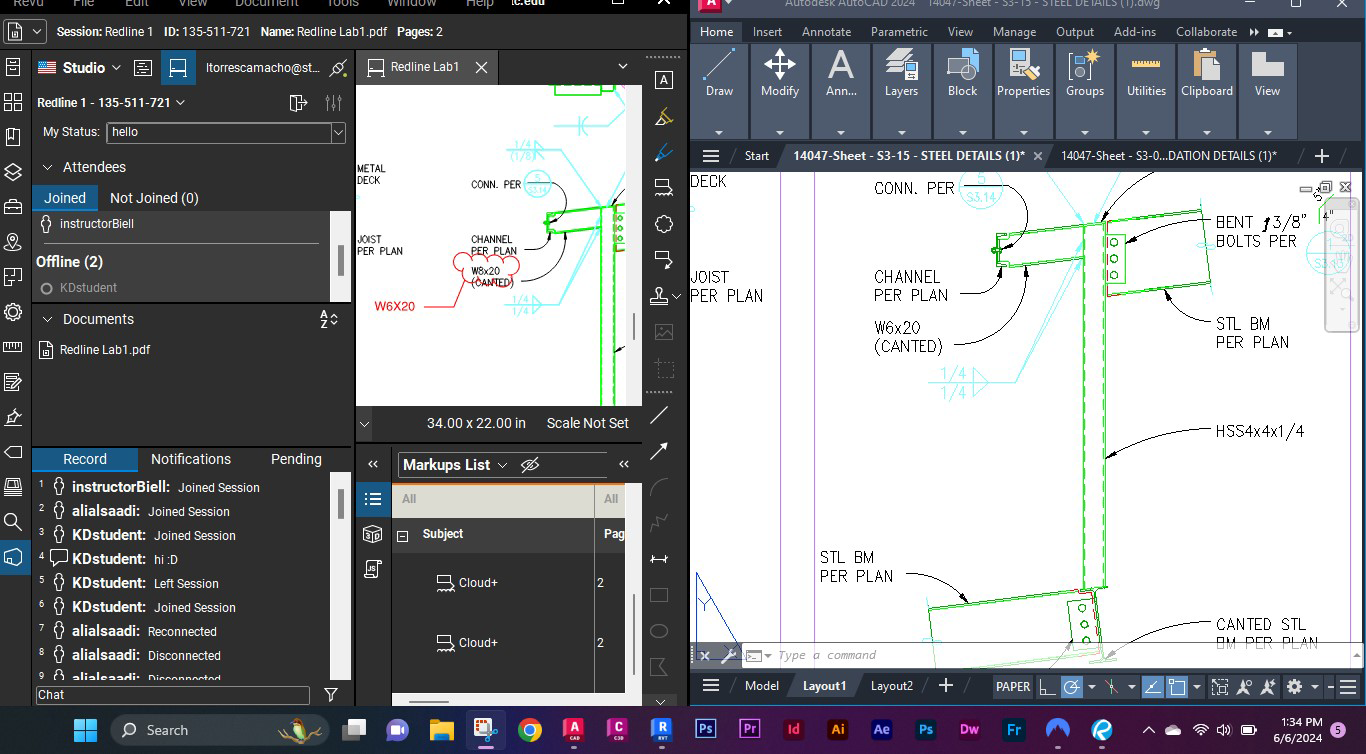
Task: Switch to the Notifications tab
Action: point(190,459)
